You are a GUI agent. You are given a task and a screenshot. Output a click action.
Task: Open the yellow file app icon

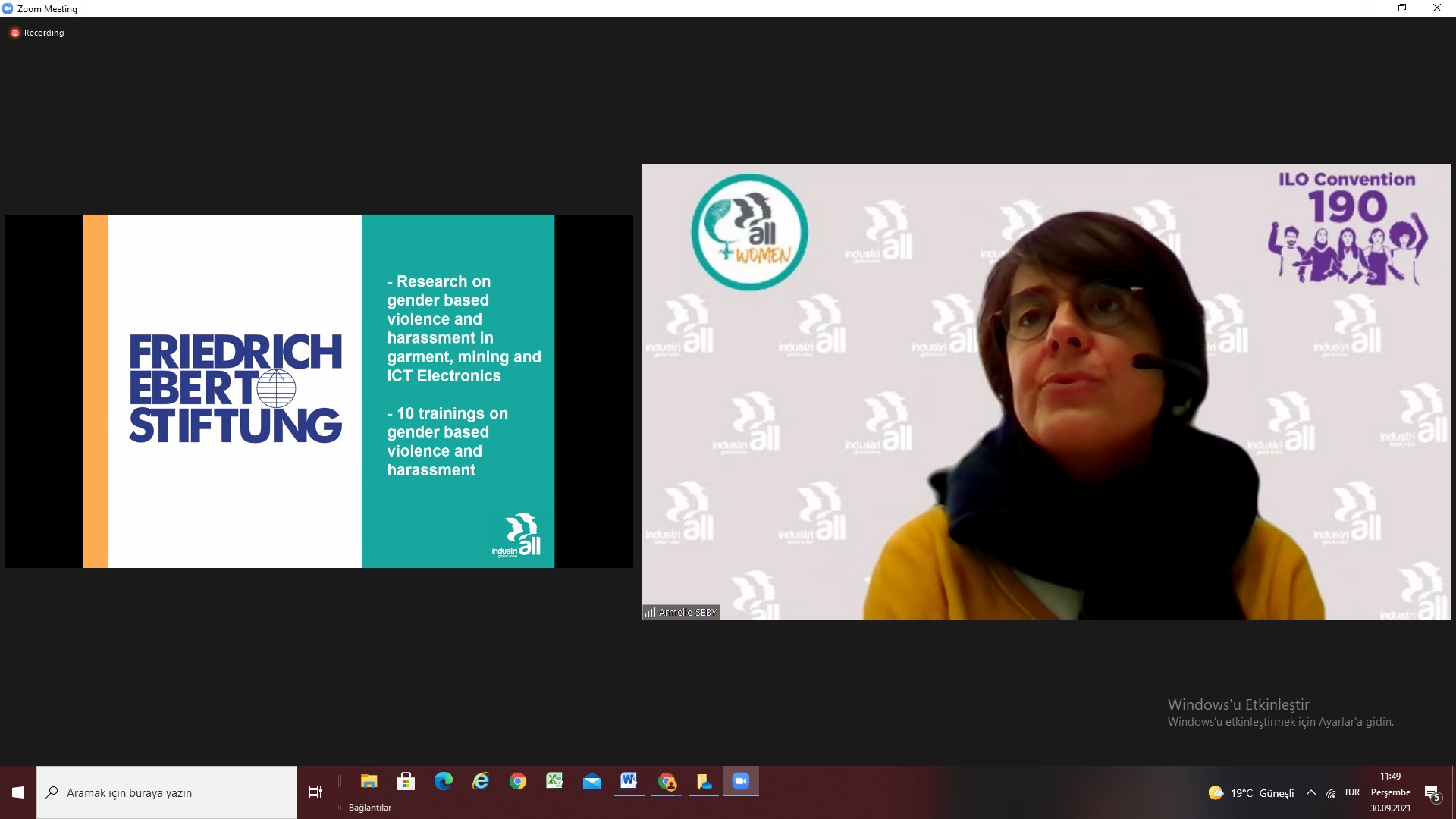point(704,782)
